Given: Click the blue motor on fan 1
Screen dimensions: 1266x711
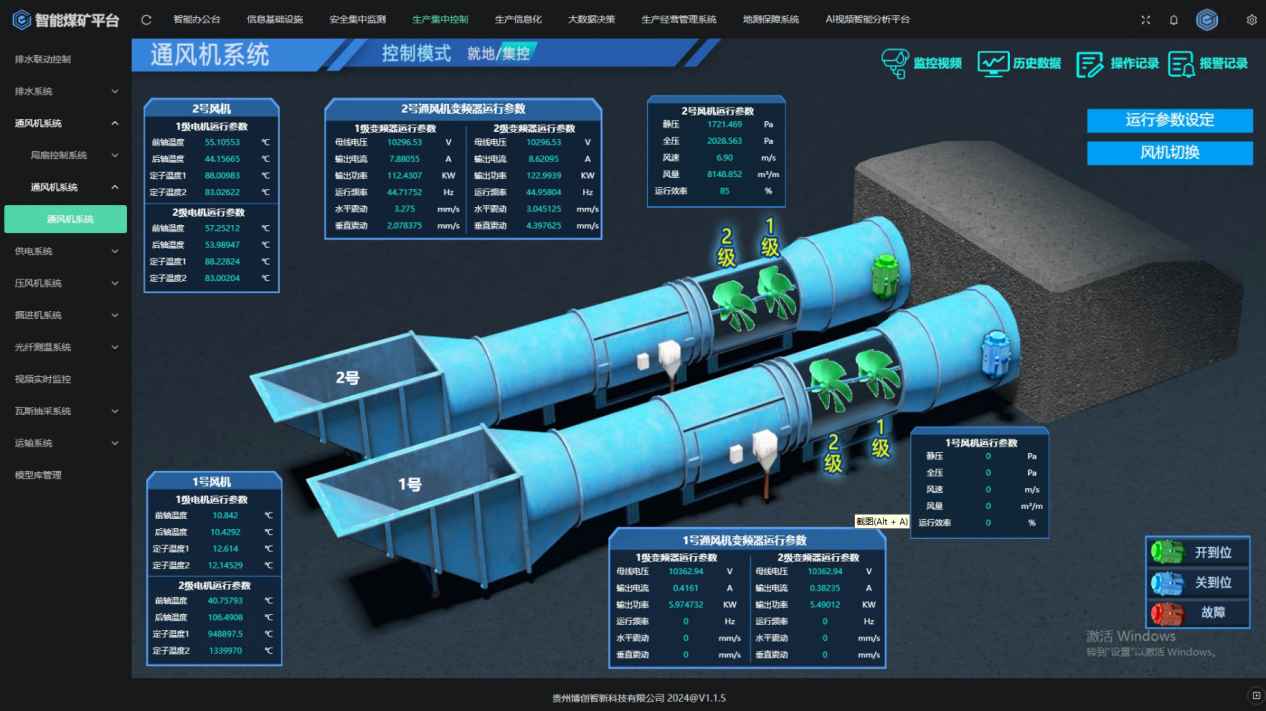Looking at the screenshot, I should (x=995, y=353).
